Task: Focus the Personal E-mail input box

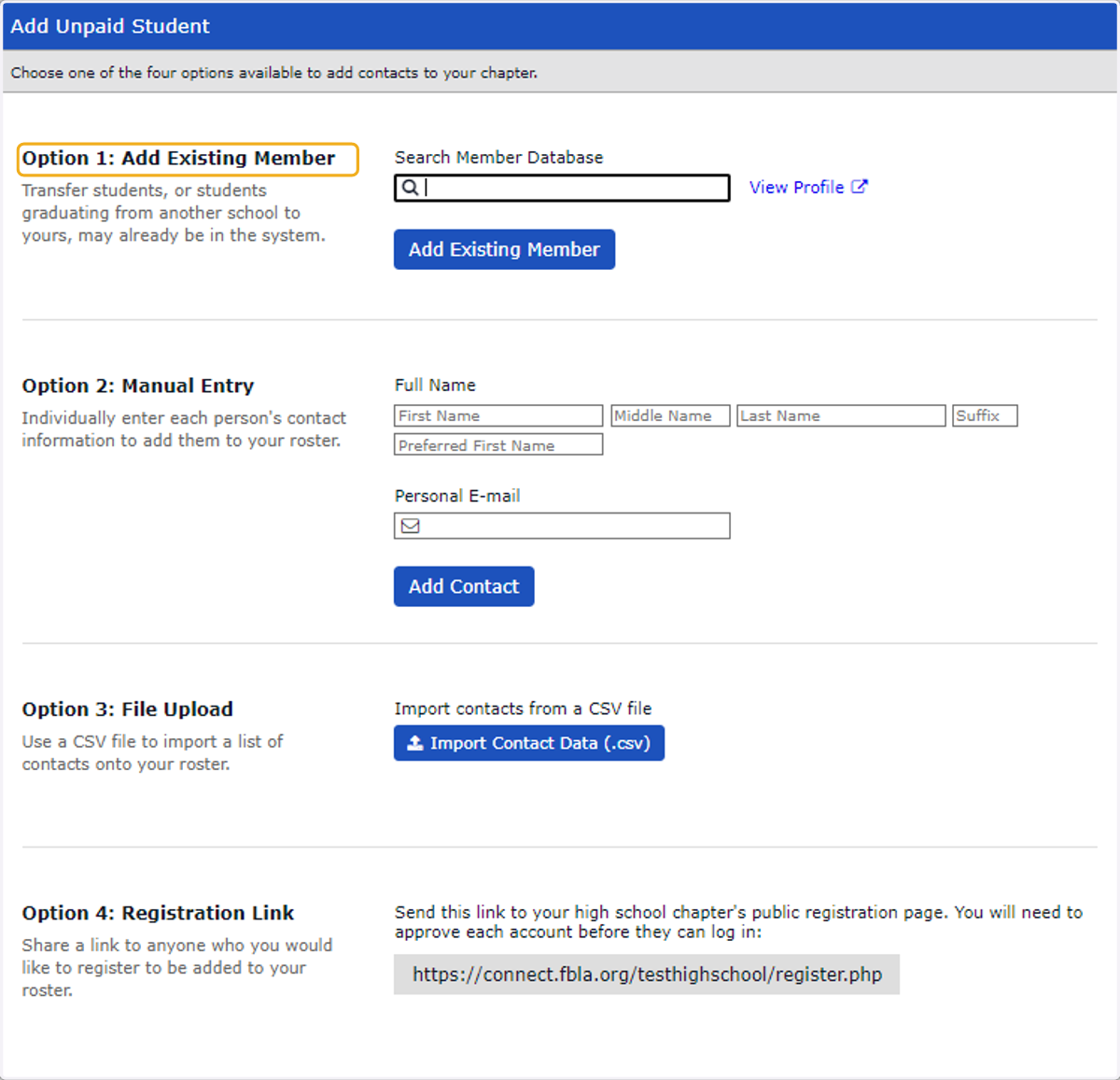Action: (x=562, y=526)
